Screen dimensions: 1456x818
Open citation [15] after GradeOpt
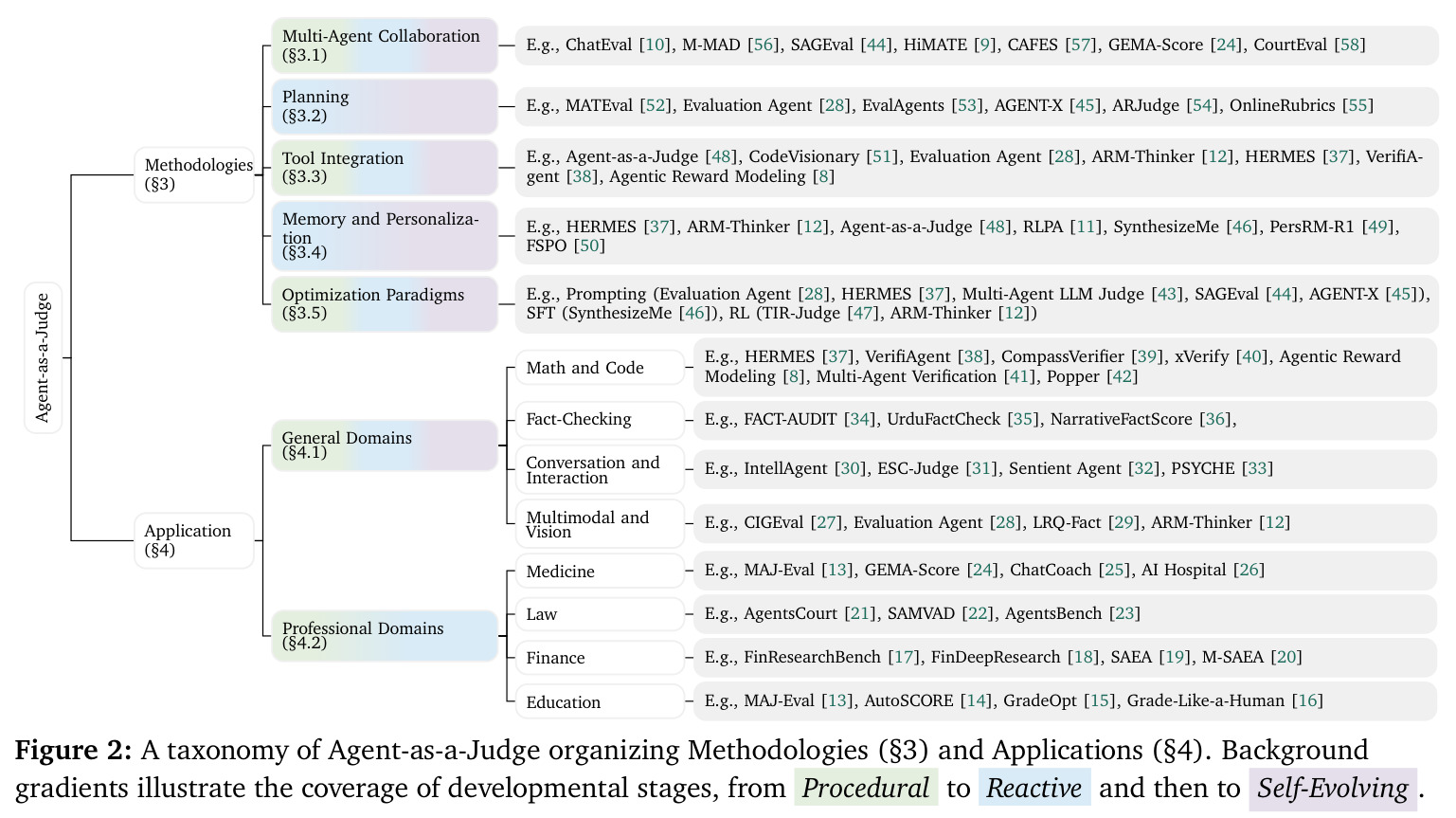point(1099,700)
